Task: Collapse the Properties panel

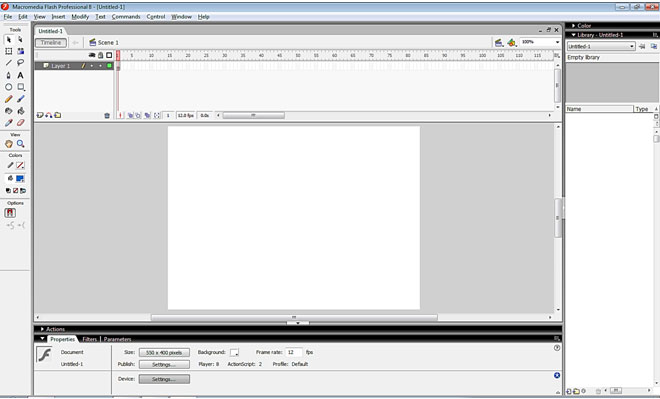Action: point(42,339)
